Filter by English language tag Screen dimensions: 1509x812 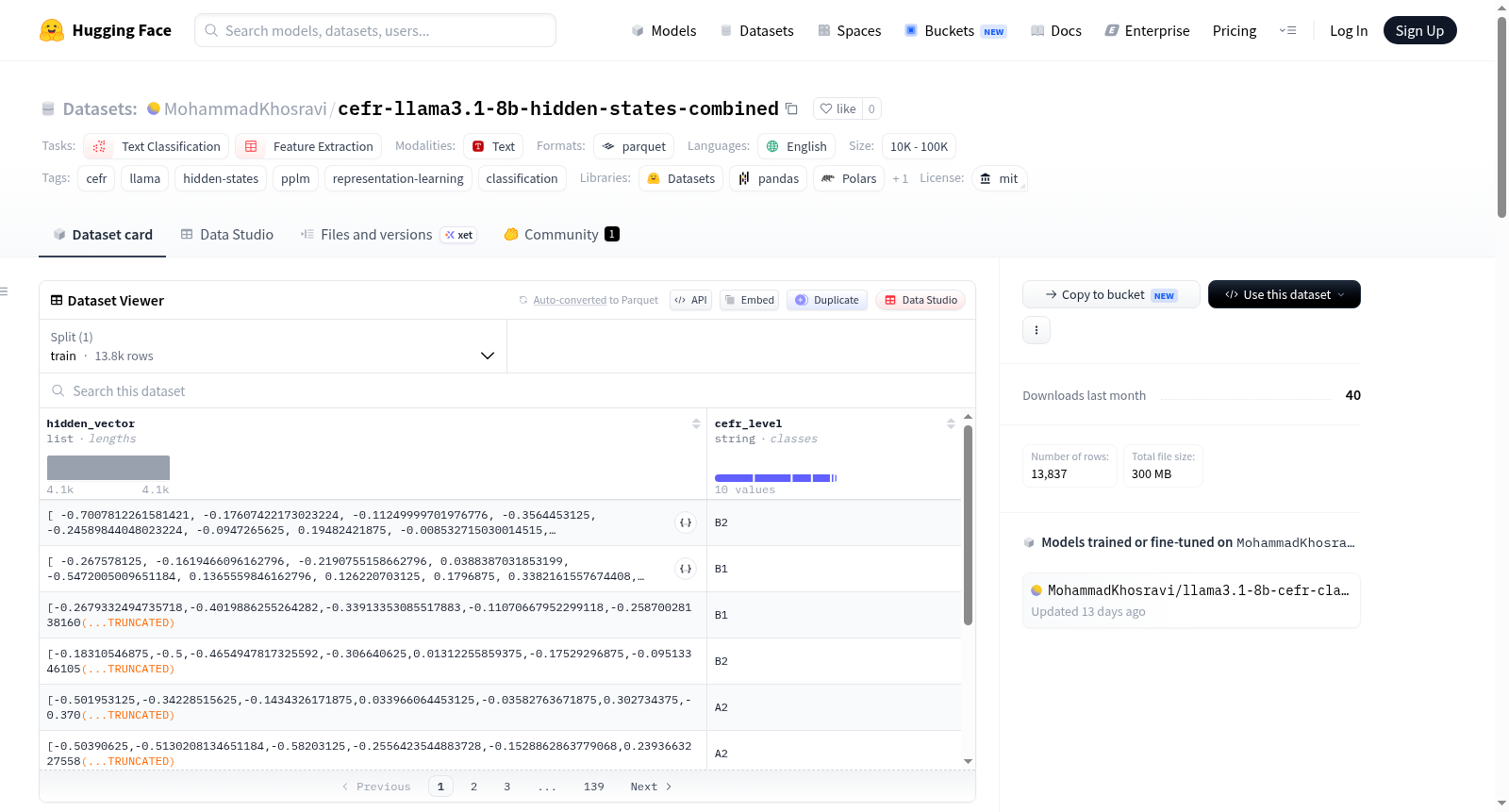click(x=797, y=146)
